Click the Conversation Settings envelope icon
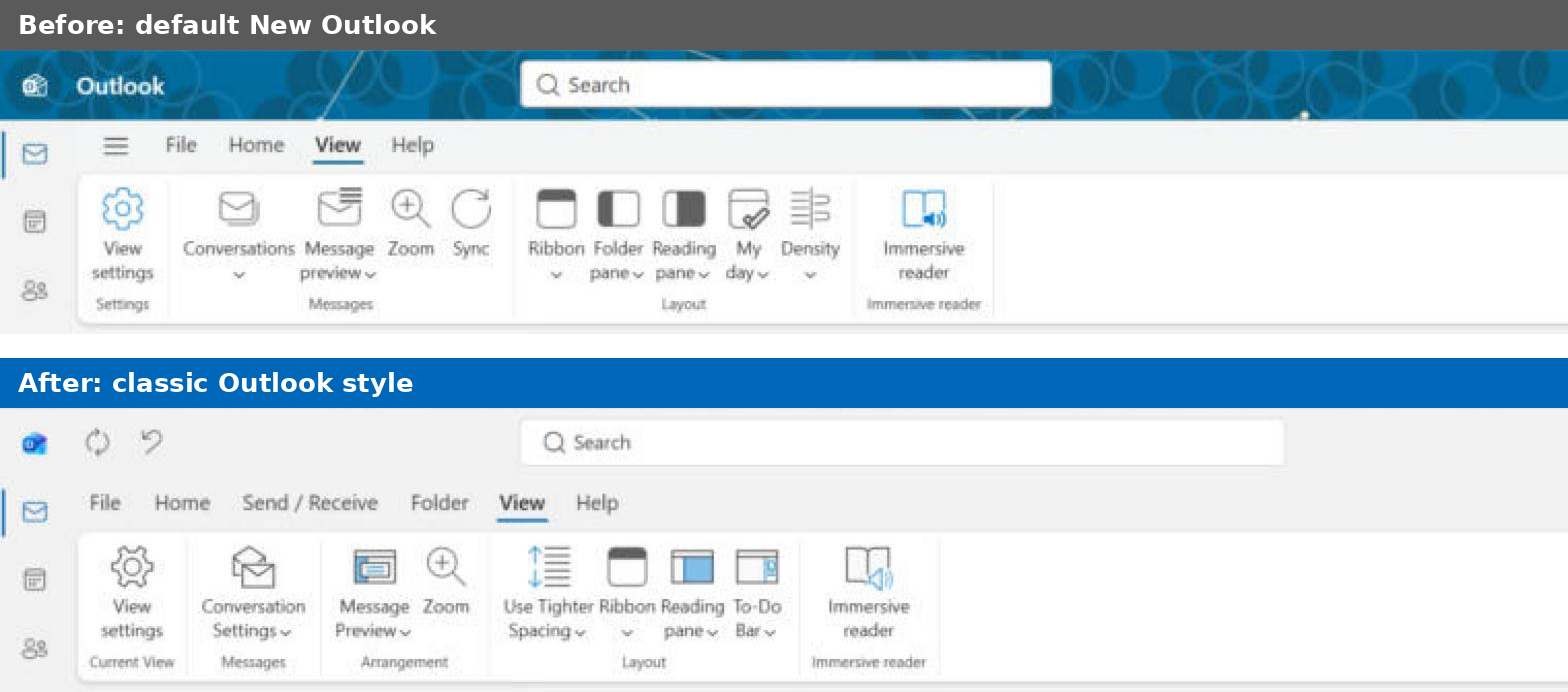 (253, 567)
